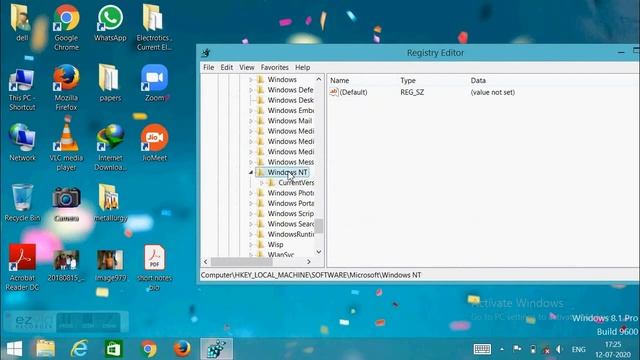
Task: Open the View menu in Registry Editor
Action: [x=247, y=67]
